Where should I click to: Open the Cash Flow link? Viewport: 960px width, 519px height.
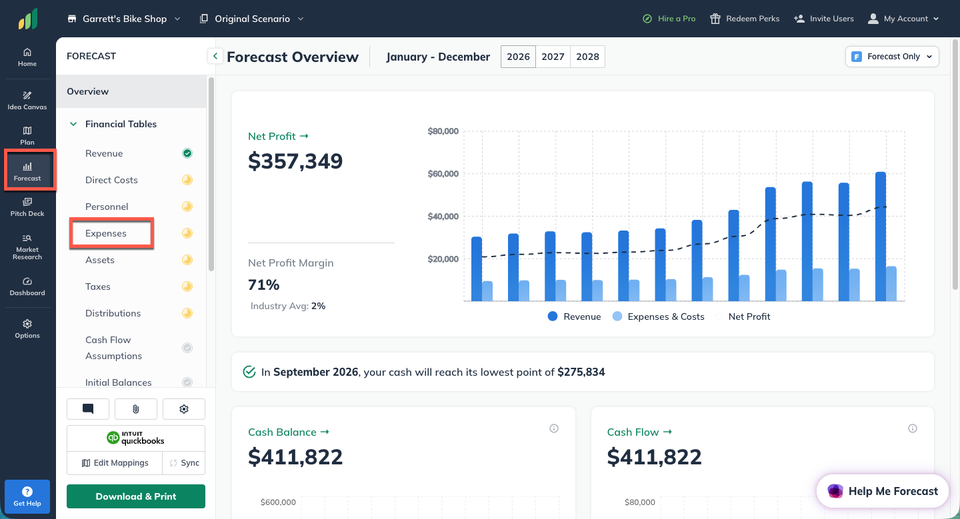click(x=639, y=432)
